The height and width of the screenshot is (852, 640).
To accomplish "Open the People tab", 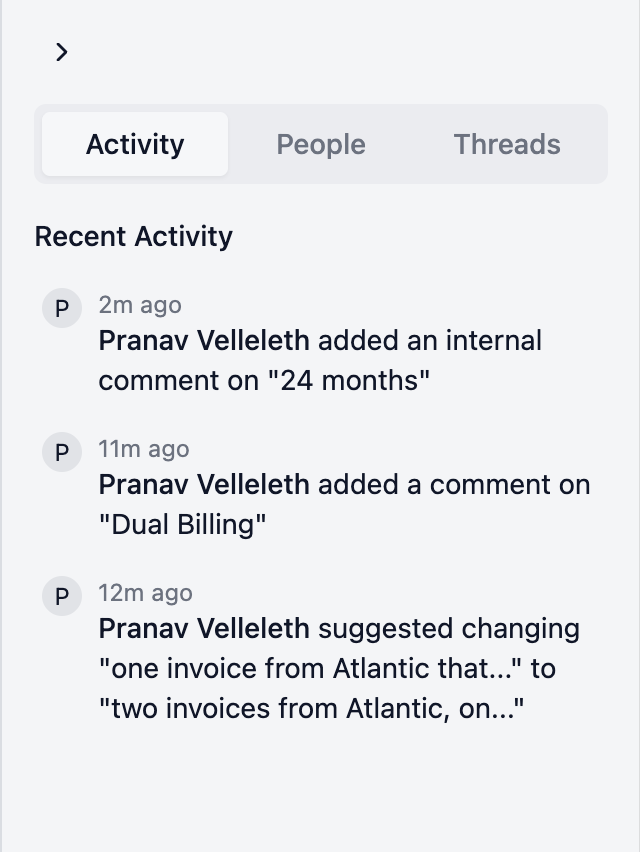I will point(321,144).
